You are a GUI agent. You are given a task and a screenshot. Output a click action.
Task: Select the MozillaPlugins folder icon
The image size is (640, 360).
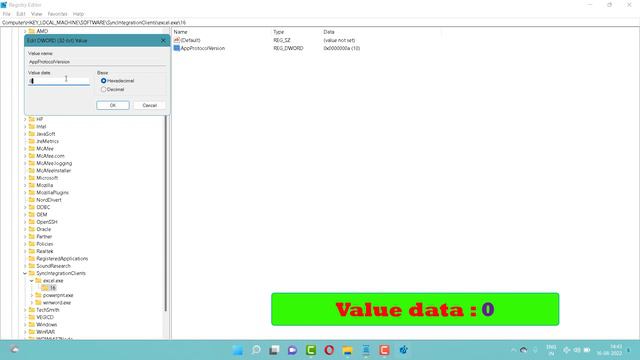coord(32,193)
